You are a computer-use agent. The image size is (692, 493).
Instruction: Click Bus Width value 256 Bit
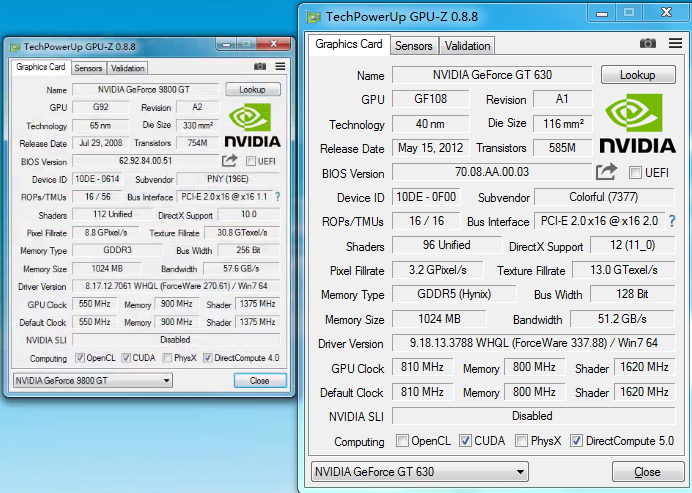point(248,250)
